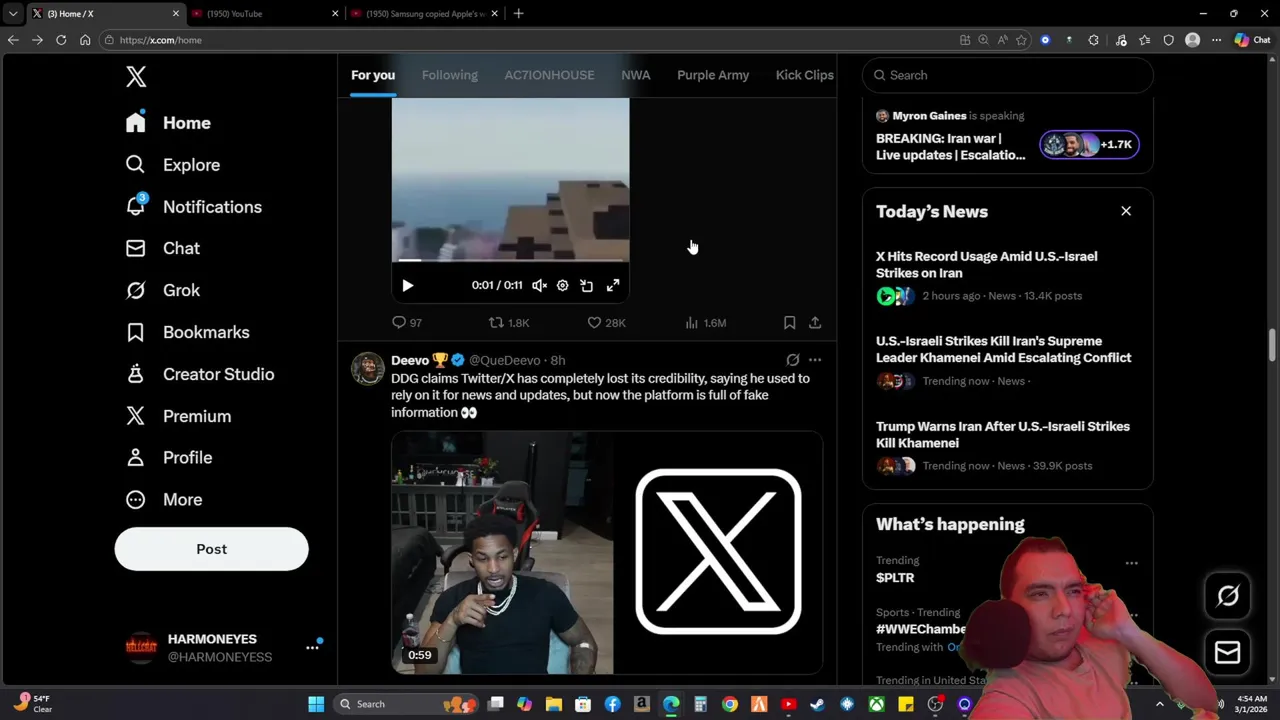Viewport: 1280px width, 720px height.
Task: Open browser settings and more menu
Action: (x=1216, y=40)
